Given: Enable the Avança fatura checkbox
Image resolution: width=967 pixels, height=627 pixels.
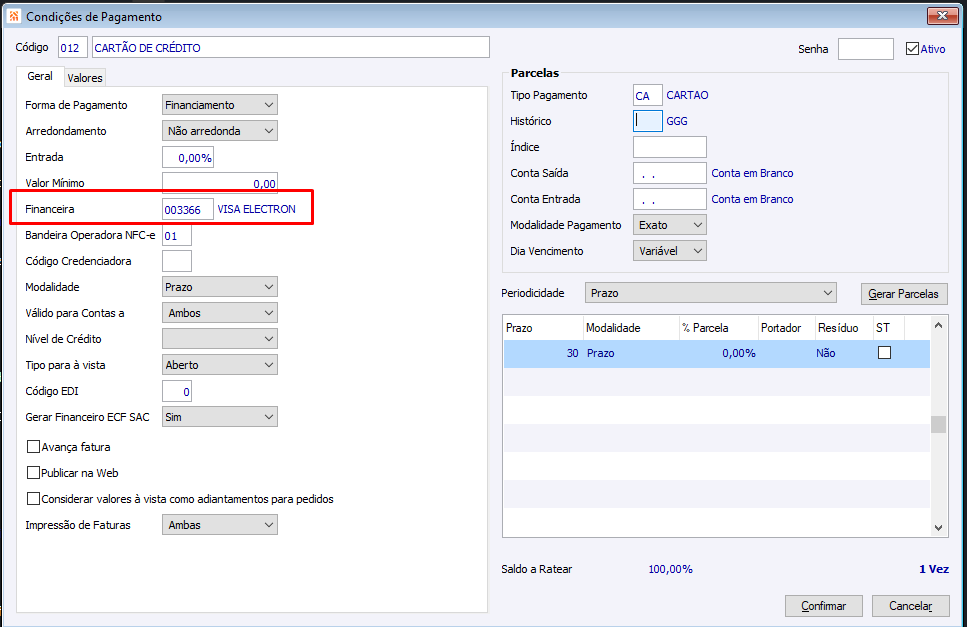Looking at the screenshot, I should (33, 446).
